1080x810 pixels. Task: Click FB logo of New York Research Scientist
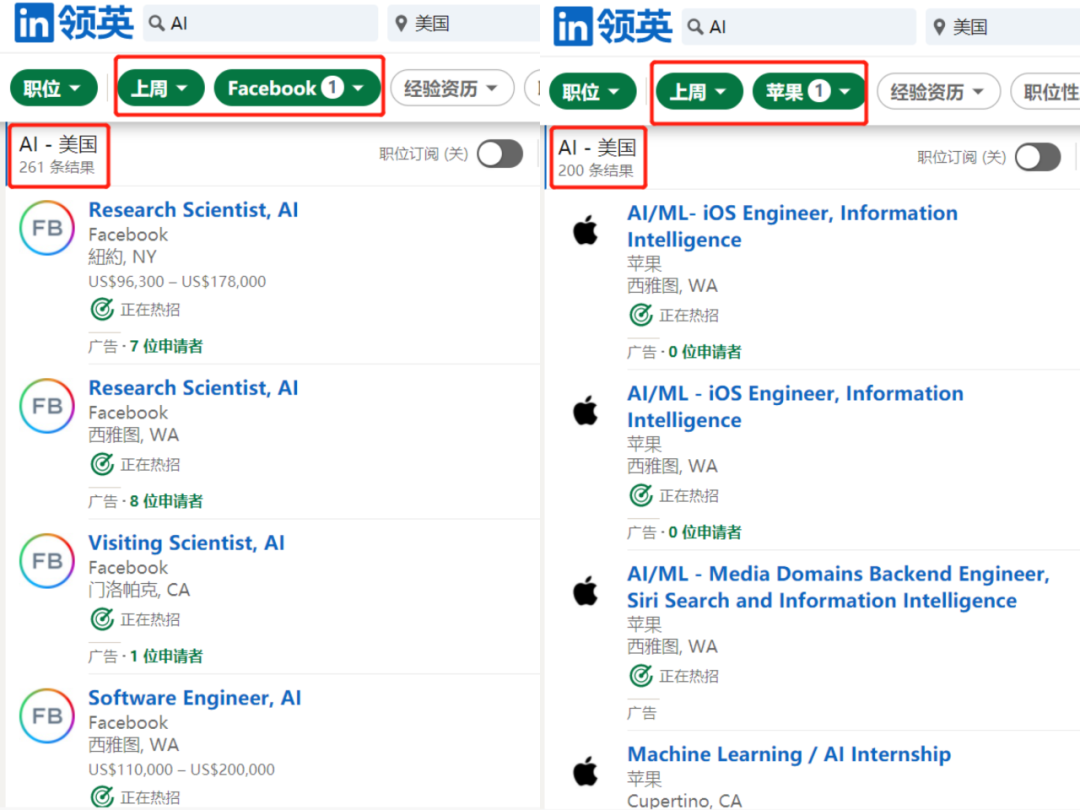click(47, 228)
